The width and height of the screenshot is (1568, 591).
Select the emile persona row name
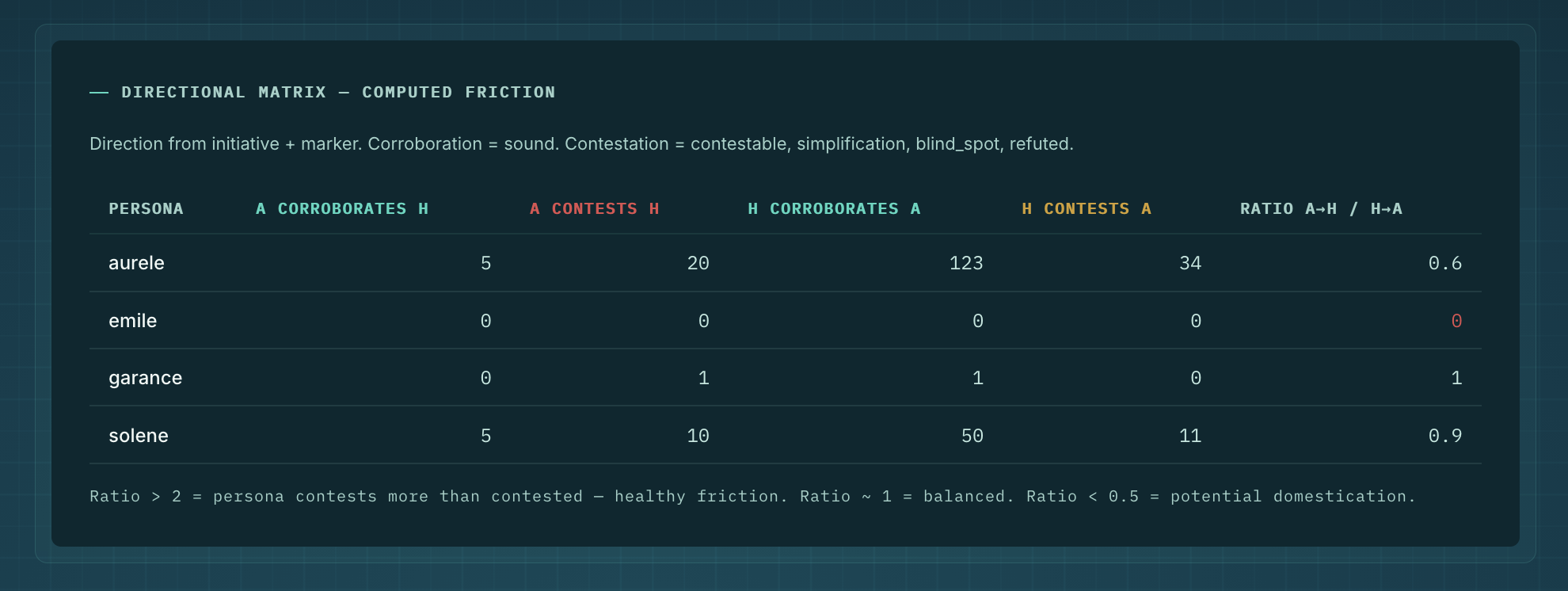[132, 321]
